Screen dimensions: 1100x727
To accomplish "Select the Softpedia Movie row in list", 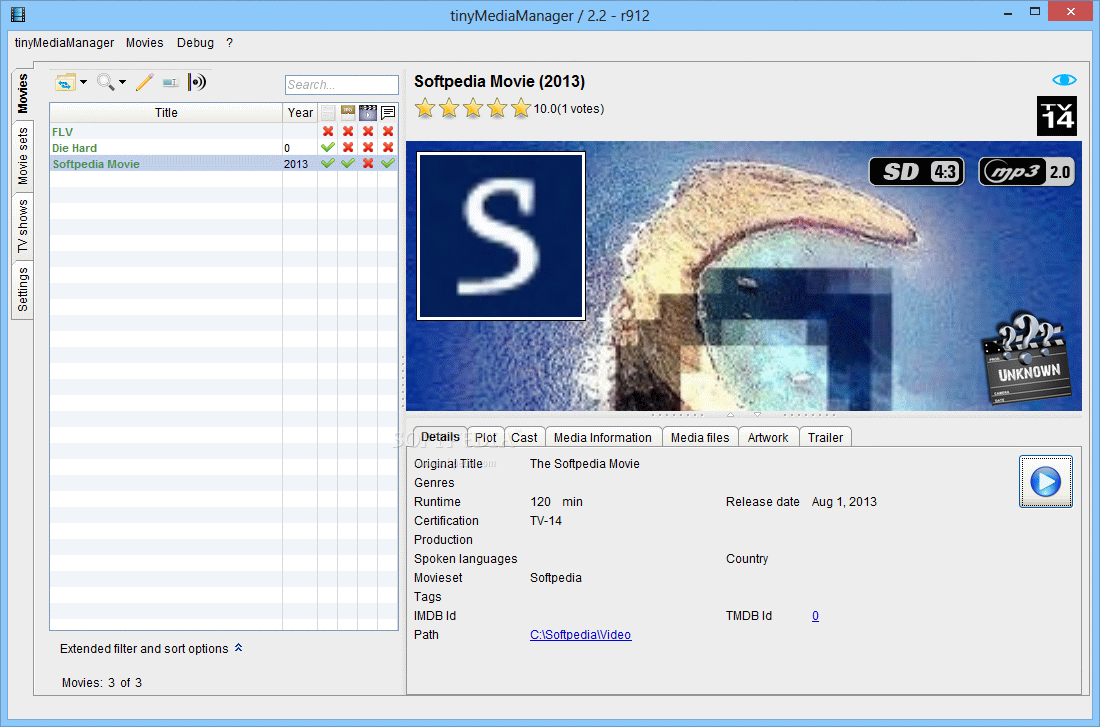I will tap(224, 164).
